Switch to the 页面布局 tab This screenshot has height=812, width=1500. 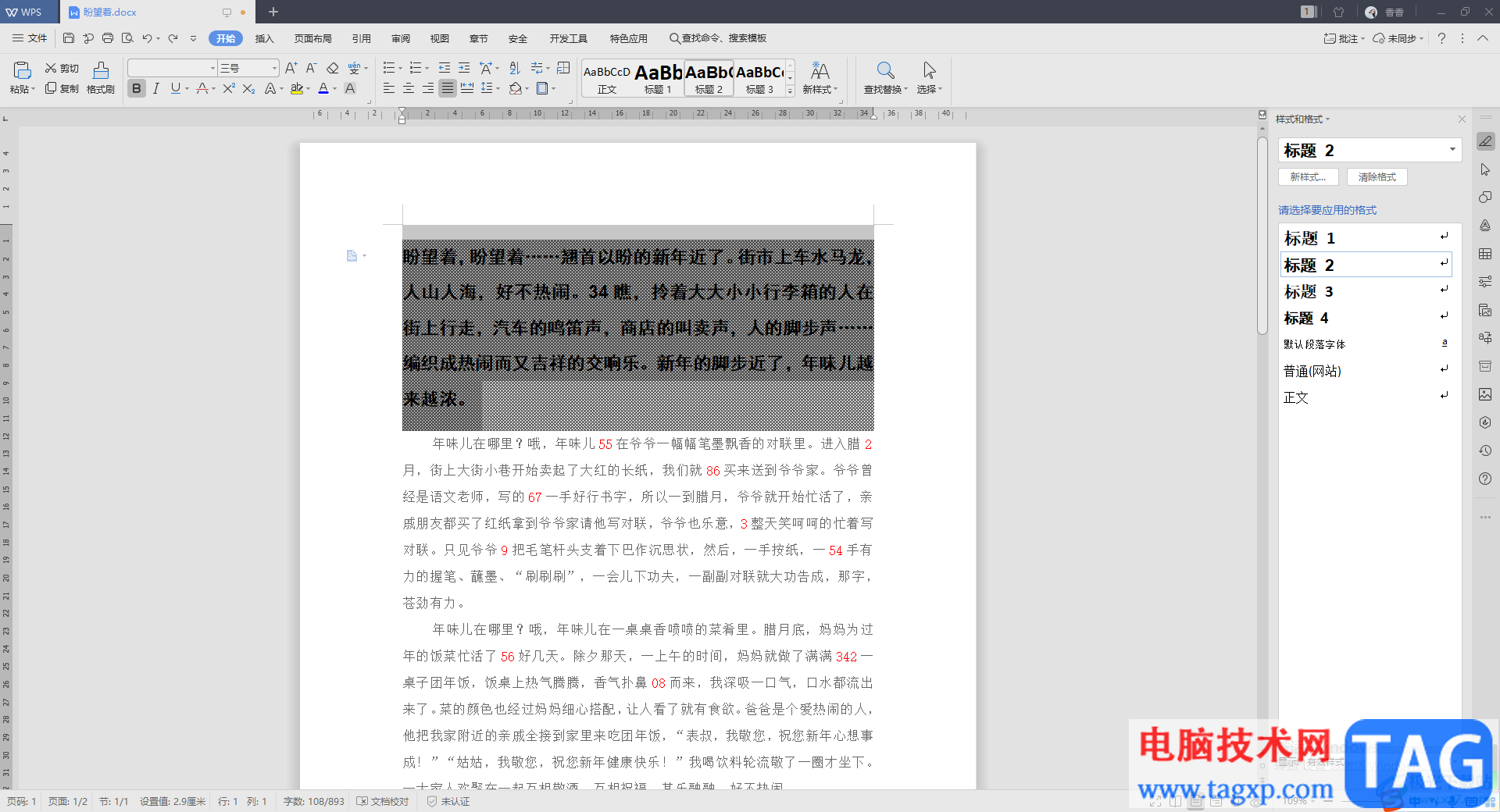click(x=312, y=38)
